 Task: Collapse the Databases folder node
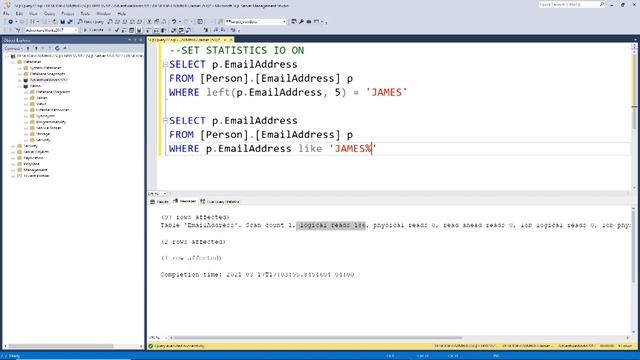click(x=13, y=62)
